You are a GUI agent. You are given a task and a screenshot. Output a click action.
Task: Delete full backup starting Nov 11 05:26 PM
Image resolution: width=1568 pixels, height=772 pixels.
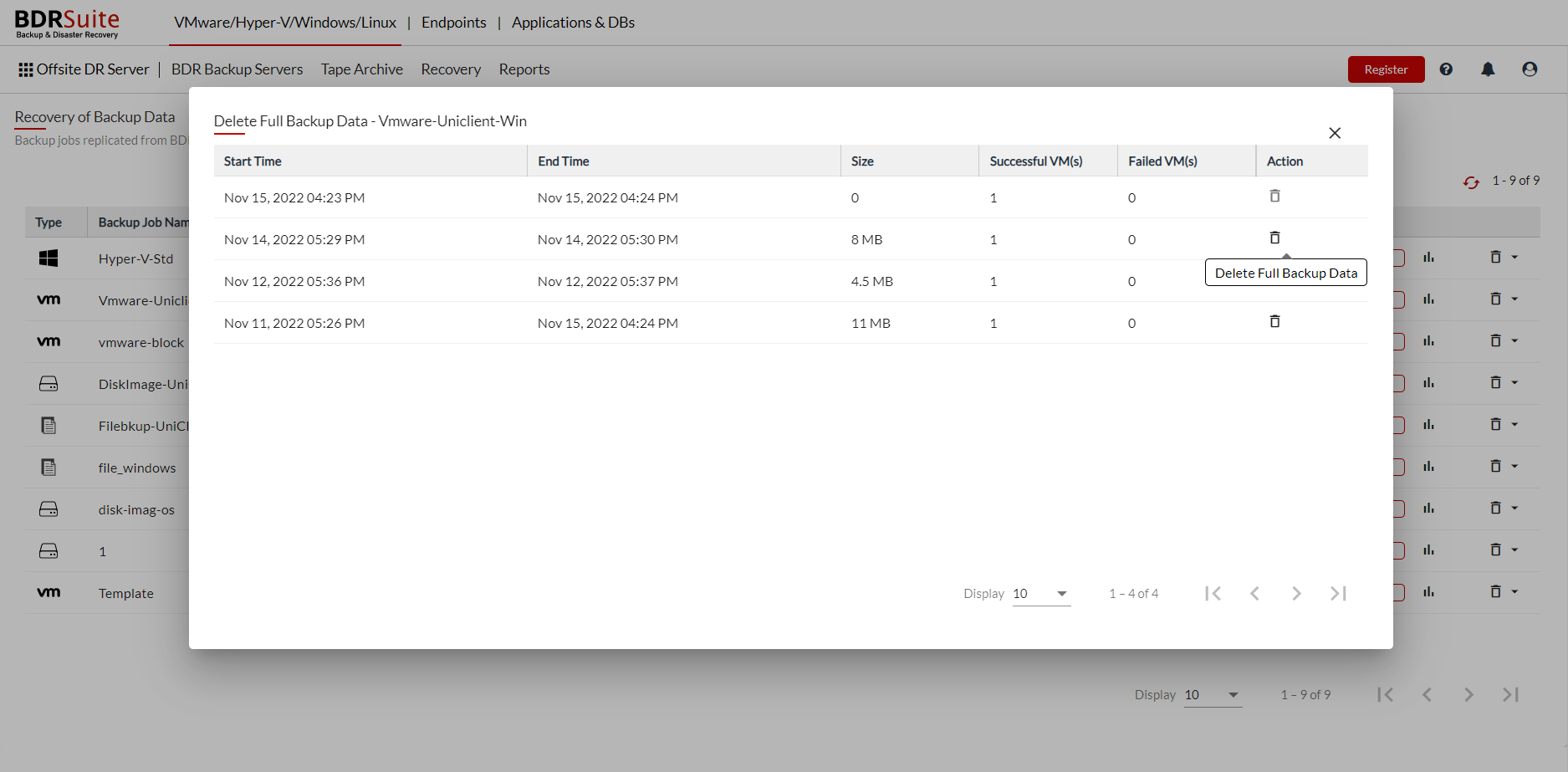click(1274, 321)
